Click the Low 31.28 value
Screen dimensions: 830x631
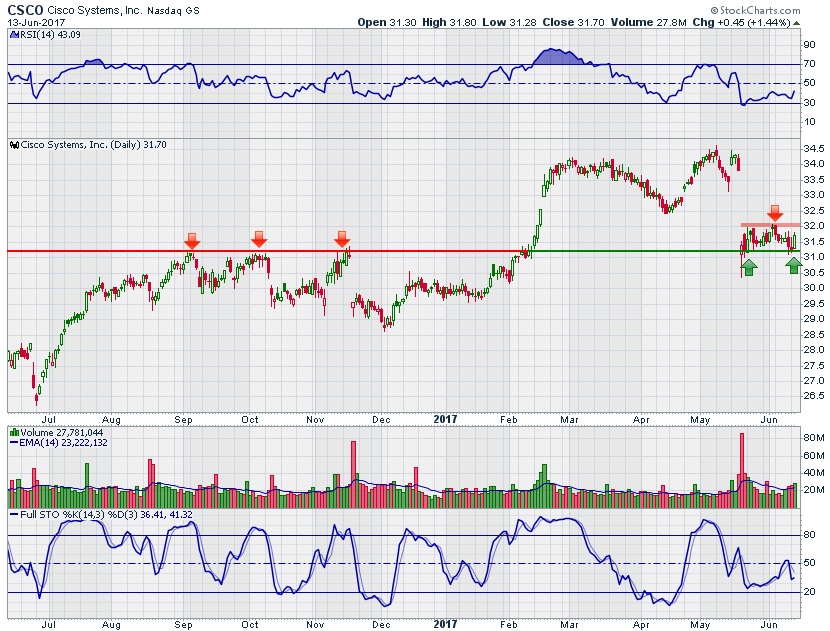[509, 22]
